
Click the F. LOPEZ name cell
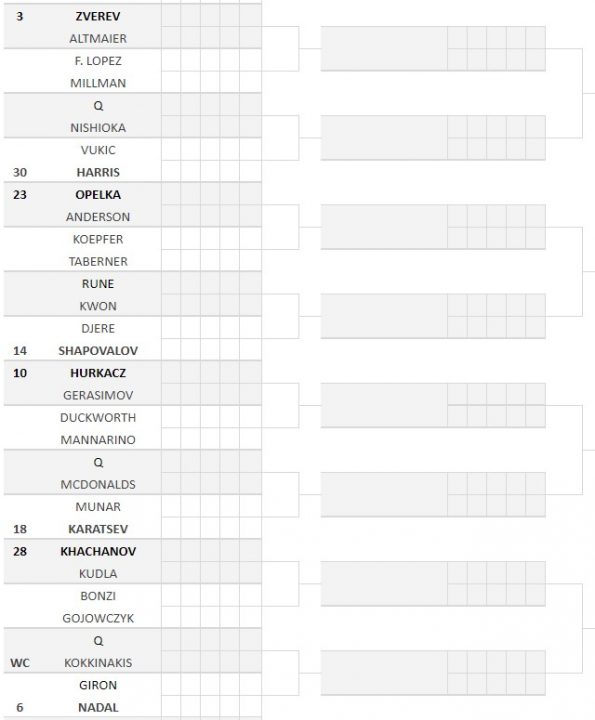(x=98, y=61)
